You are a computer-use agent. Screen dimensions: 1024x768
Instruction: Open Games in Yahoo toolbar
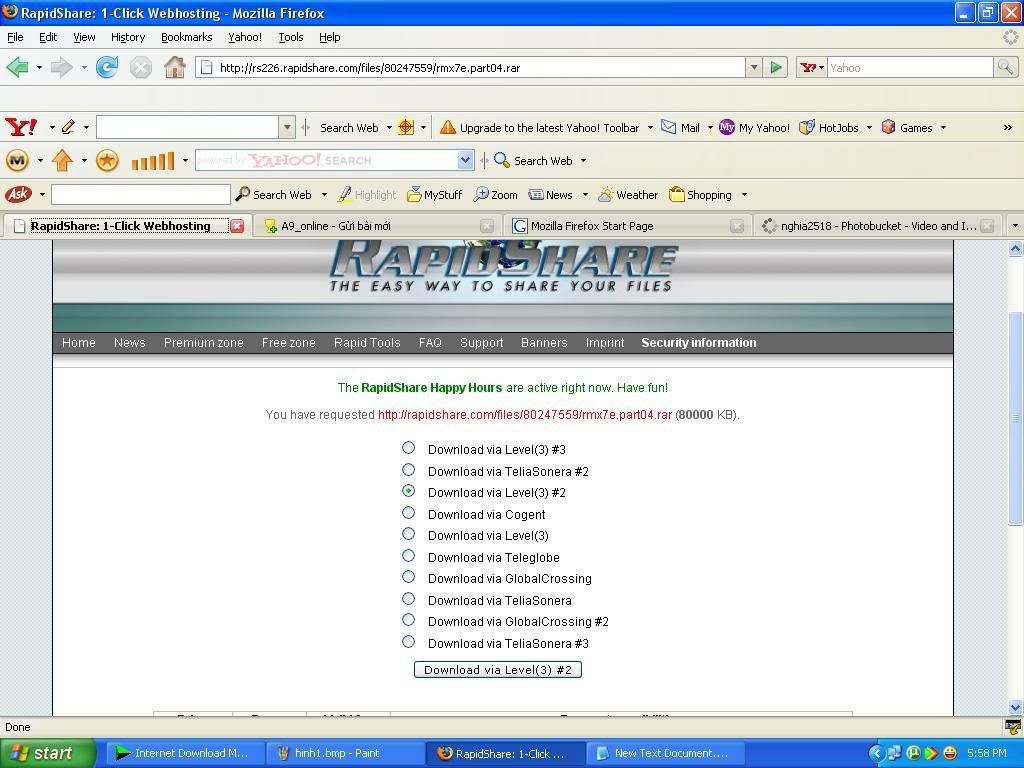tap(907, 127)
